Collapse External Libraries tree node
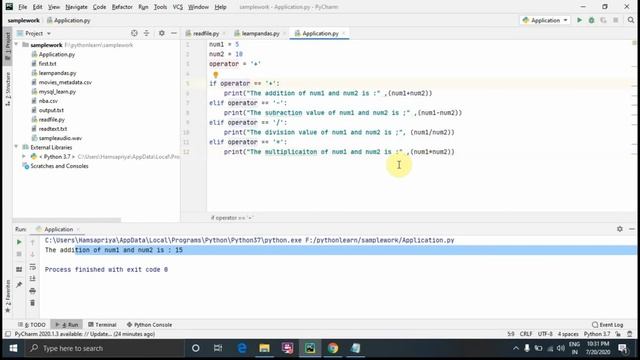The height and width of the screenshot is (360, 640). [17, 147]
